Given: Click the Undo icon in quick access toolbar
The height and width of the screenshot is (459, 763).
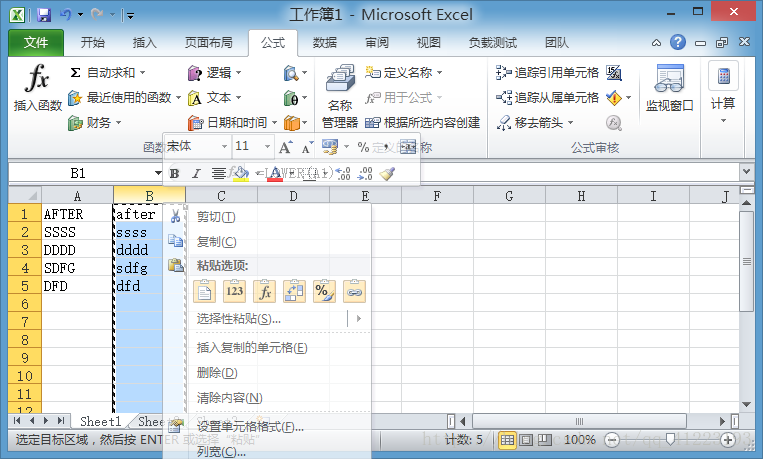Looking at the screenshot, I should 66,15.
